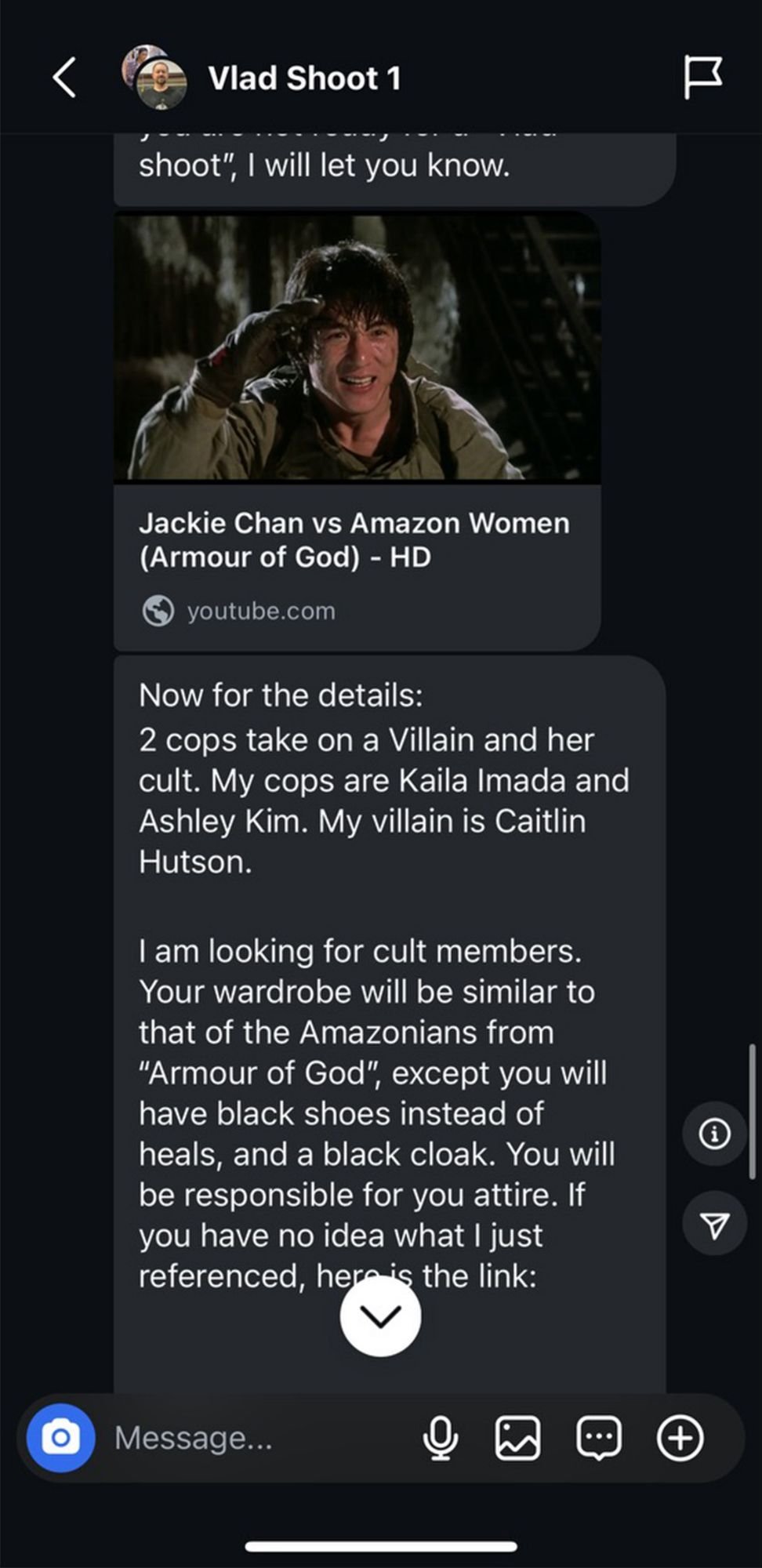Viewport: 762px width, 1568px height.
Task: Tap the group profile avatar
Action: click(154, 77)
